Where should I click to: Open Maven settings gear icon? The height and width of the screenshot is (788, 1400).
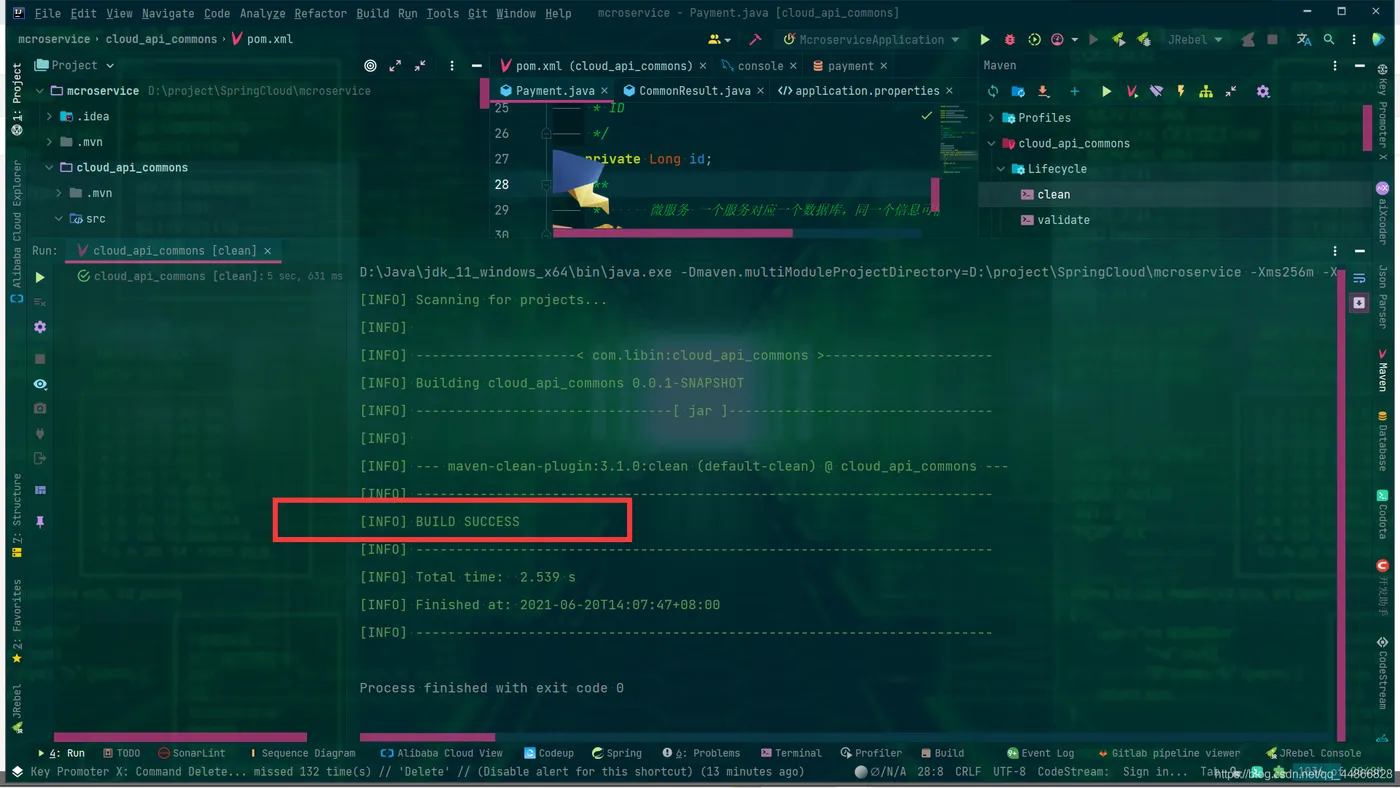click(x=1263, y=92)
